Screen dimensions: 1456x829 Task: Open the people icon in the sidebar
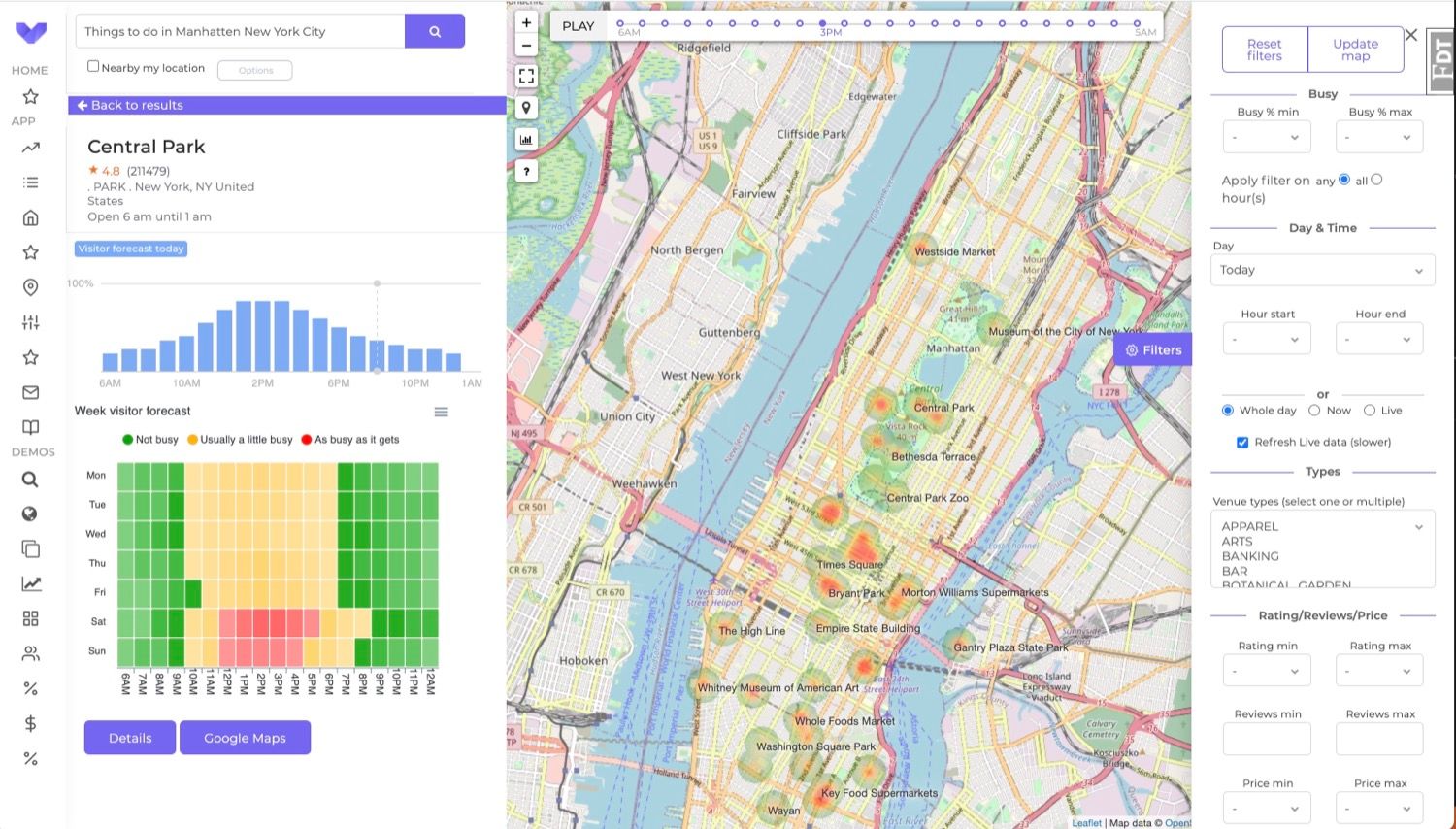point(31,653)
